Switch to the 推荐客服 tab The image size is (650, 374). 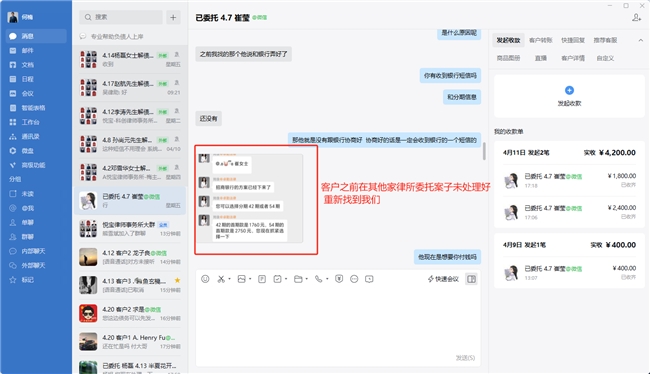pos(605,40)
